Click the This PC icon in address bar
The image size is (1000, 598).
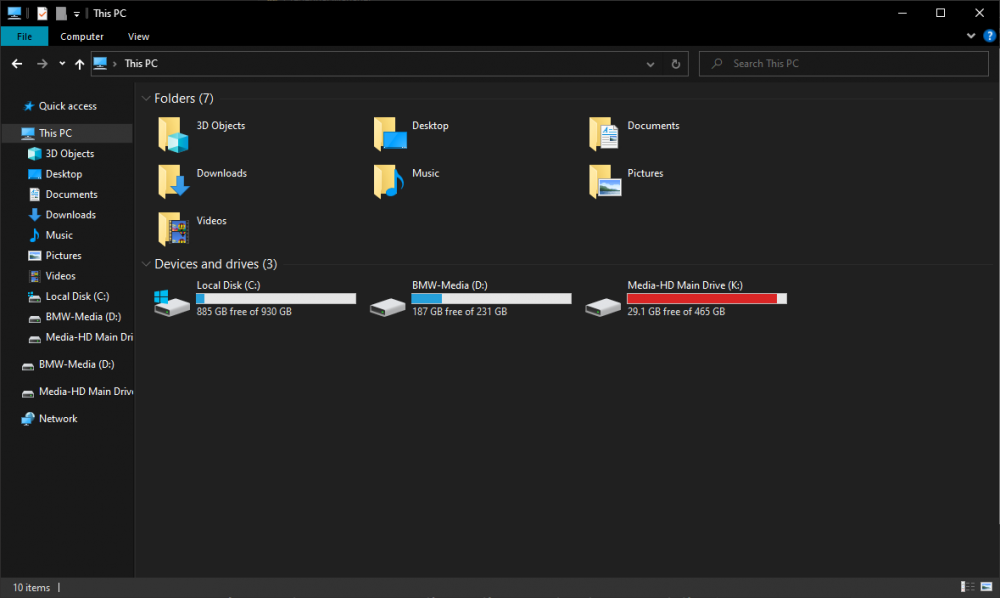[100, 63]
